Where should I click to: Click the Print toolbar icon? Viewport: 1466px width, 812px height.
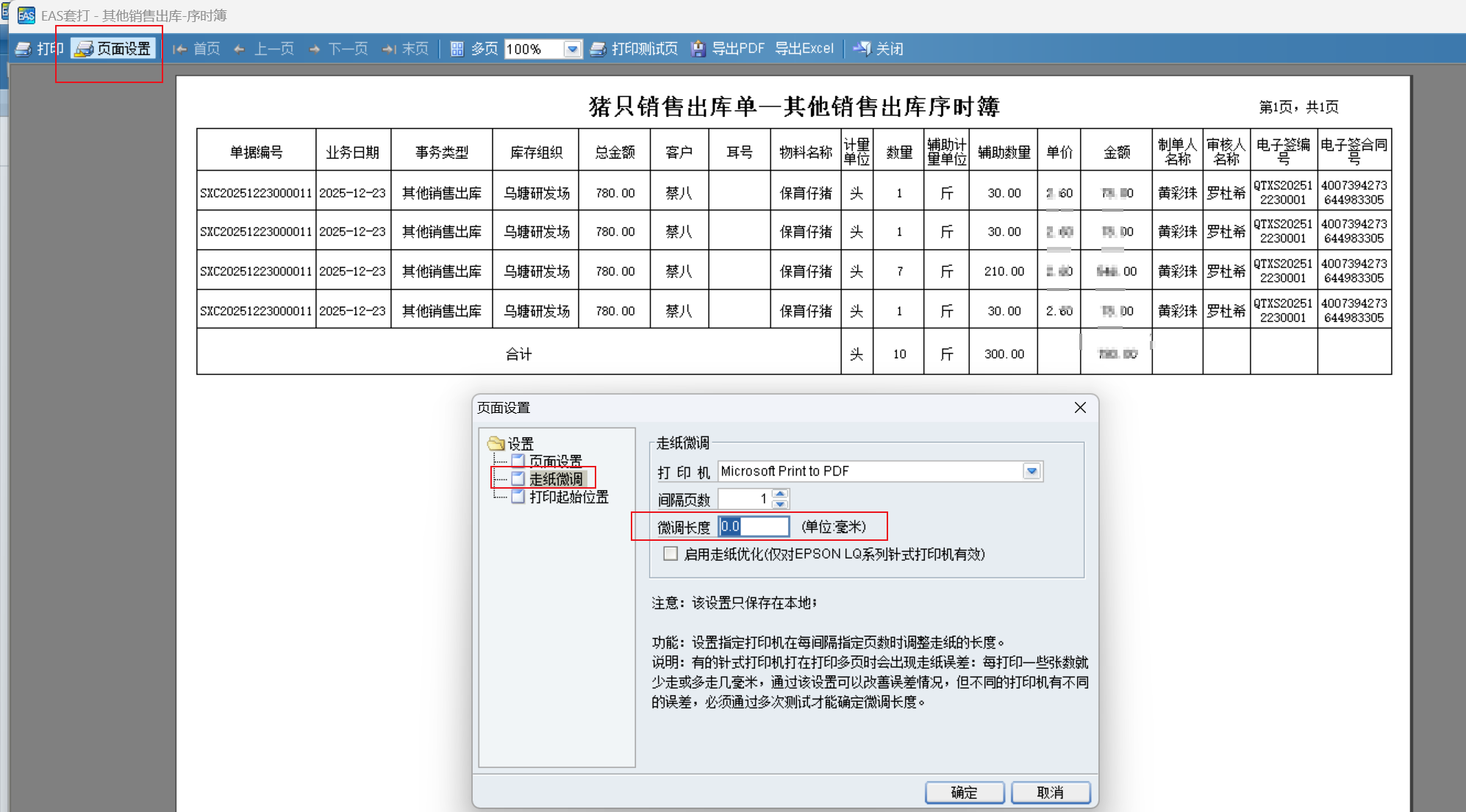24,49
